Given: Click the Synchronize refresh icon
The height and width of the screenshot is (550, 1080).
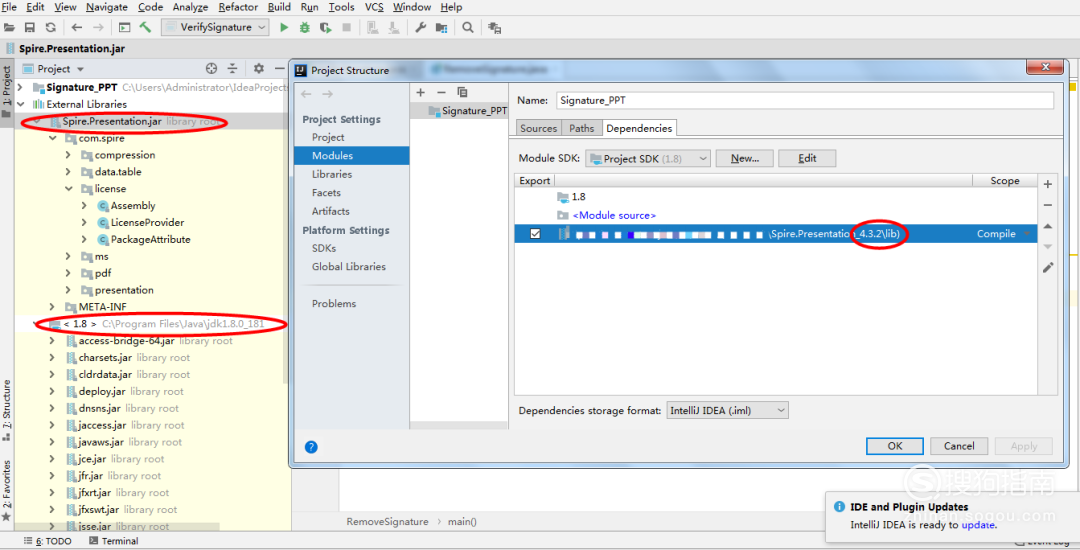Looking at the screenshot, I should coord(50,28).
